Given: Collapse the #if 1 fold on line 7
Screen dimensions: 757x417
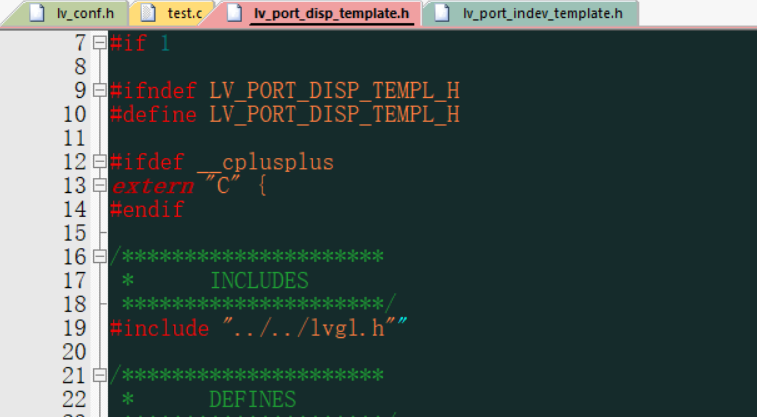Looking at the screenshot, I should point(99,43).
